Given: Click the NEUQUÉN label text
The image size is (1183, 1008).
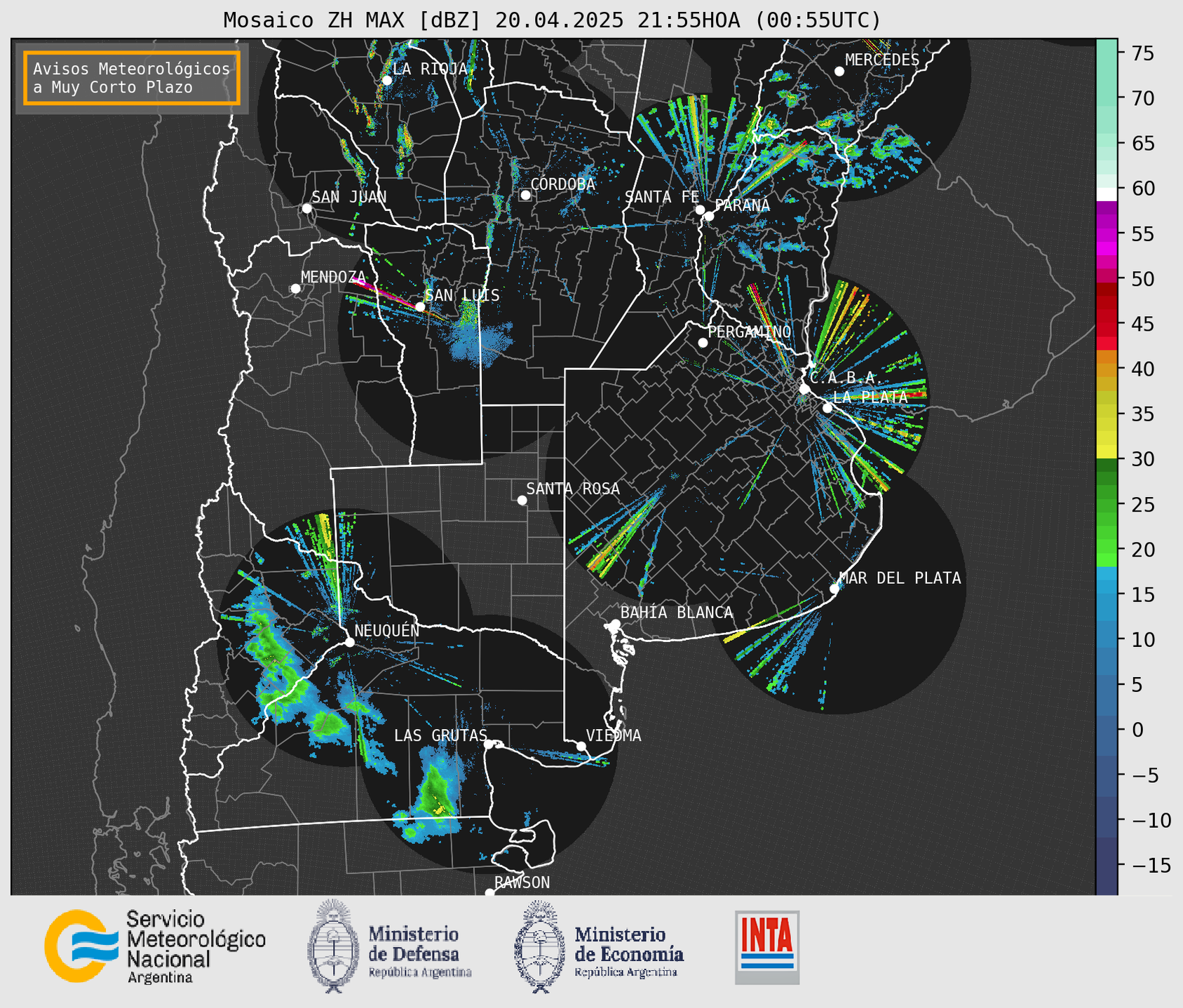Looking at the screenshot, I should click(387, 630).
